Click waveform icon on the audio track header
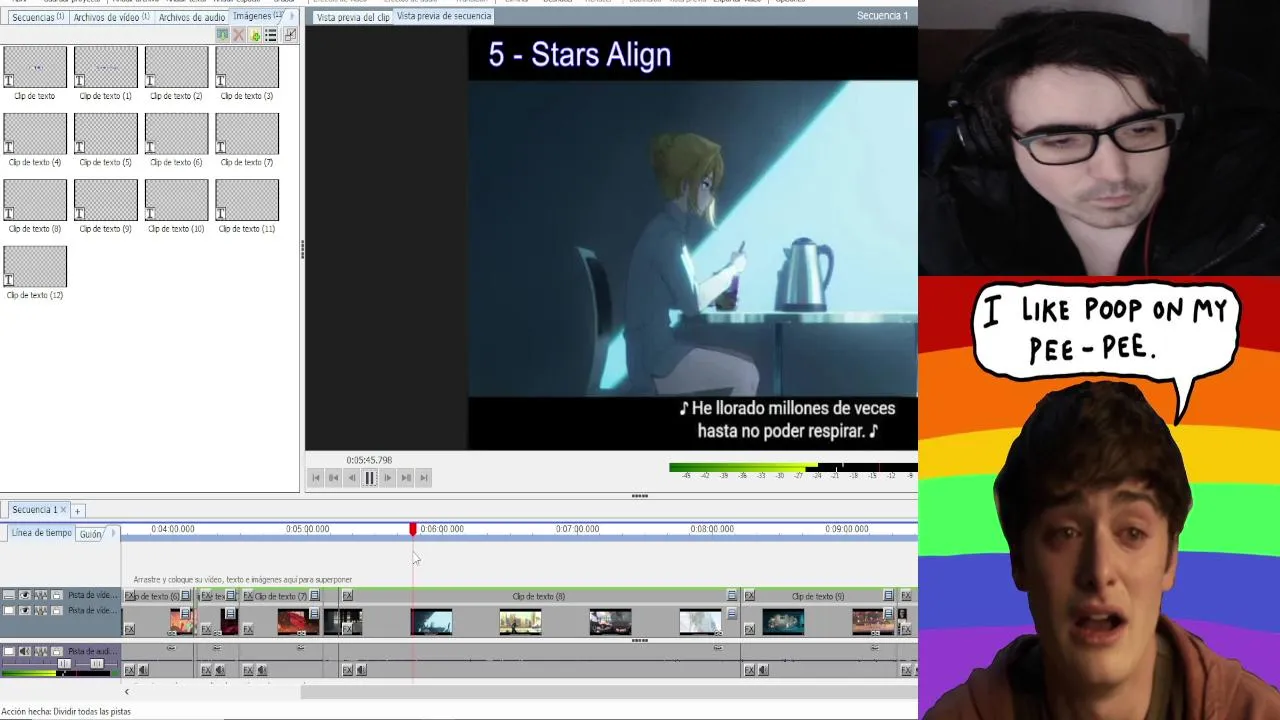Viewport: 1280px width, 720px height. (x=41, y=651)
